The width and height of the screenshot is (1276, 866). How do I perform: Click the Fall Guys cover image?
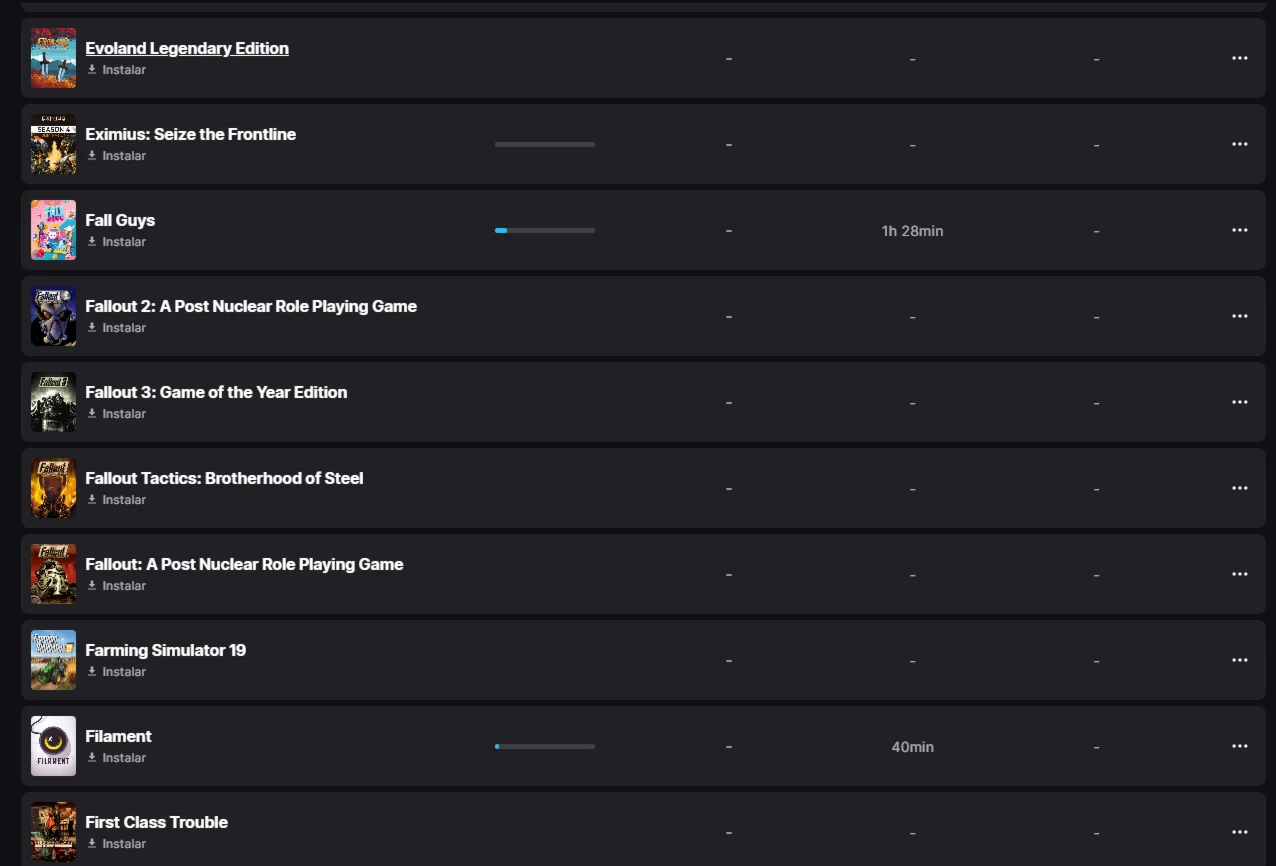(53, 230)
